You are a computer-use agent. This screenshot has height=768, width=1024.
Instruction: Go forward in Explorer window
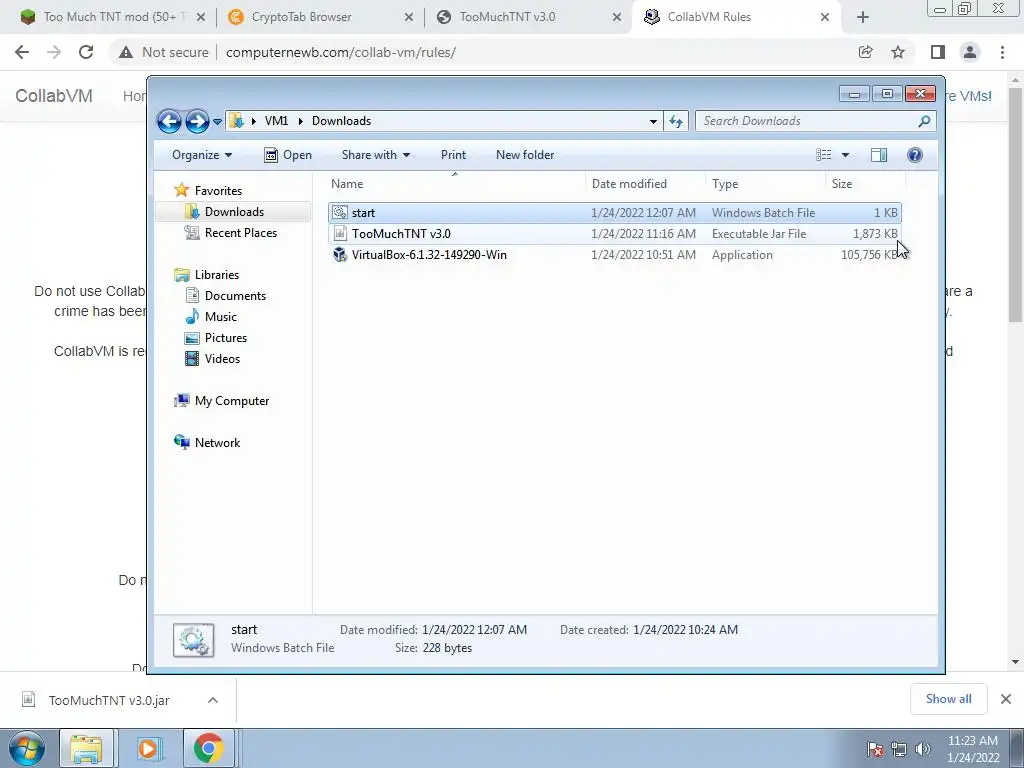[x=197, y=121]
